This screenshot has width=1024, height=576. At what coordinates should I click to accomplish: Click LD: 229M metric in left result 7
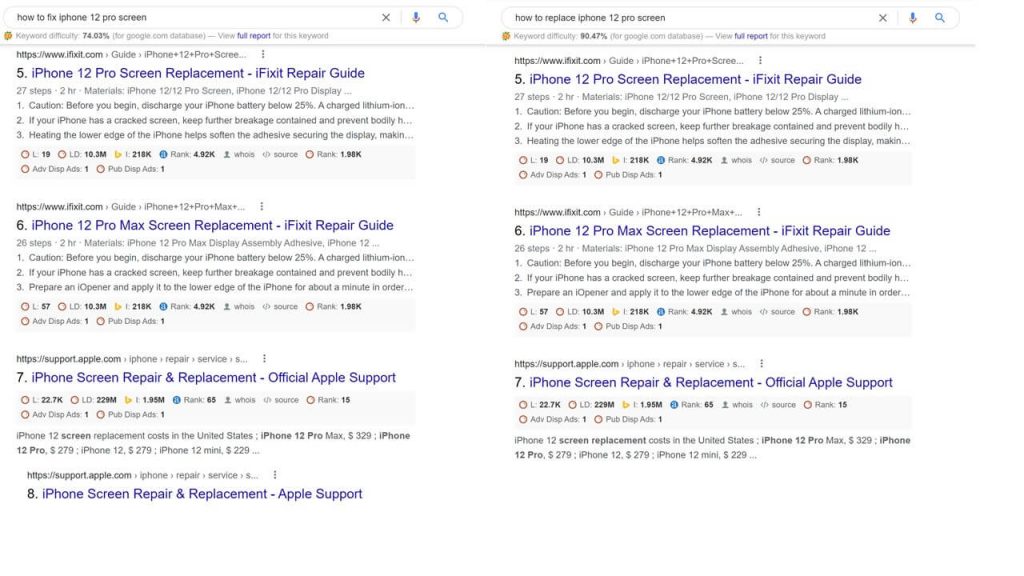pyautogui.click(x=93, y=400)
